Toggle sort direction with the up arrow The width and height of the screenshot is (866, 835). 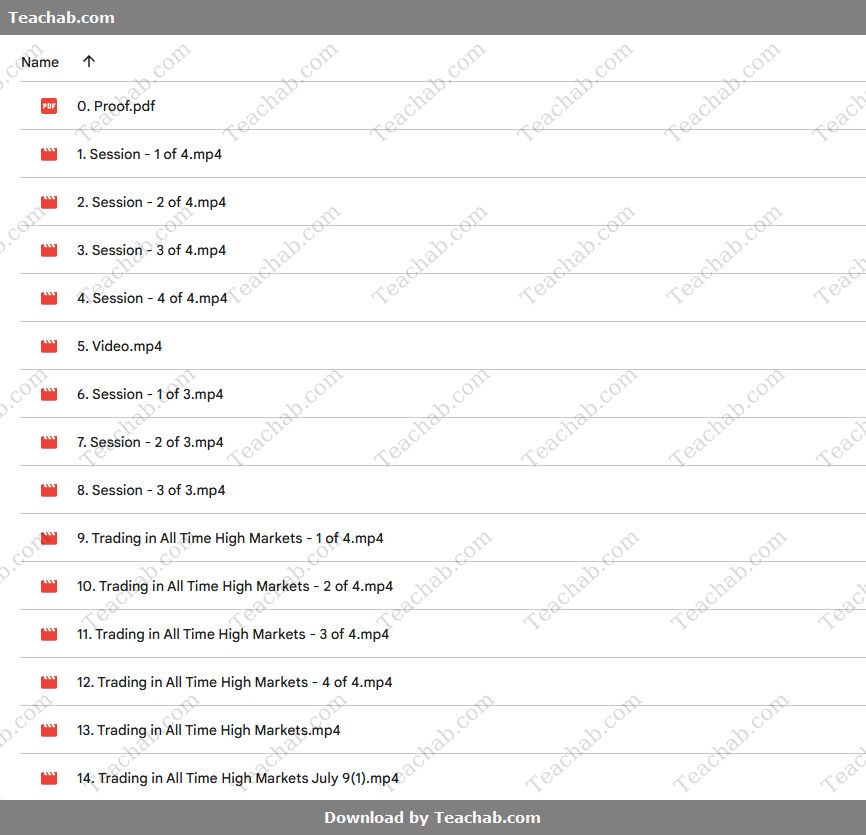click(x=89, y=61)
